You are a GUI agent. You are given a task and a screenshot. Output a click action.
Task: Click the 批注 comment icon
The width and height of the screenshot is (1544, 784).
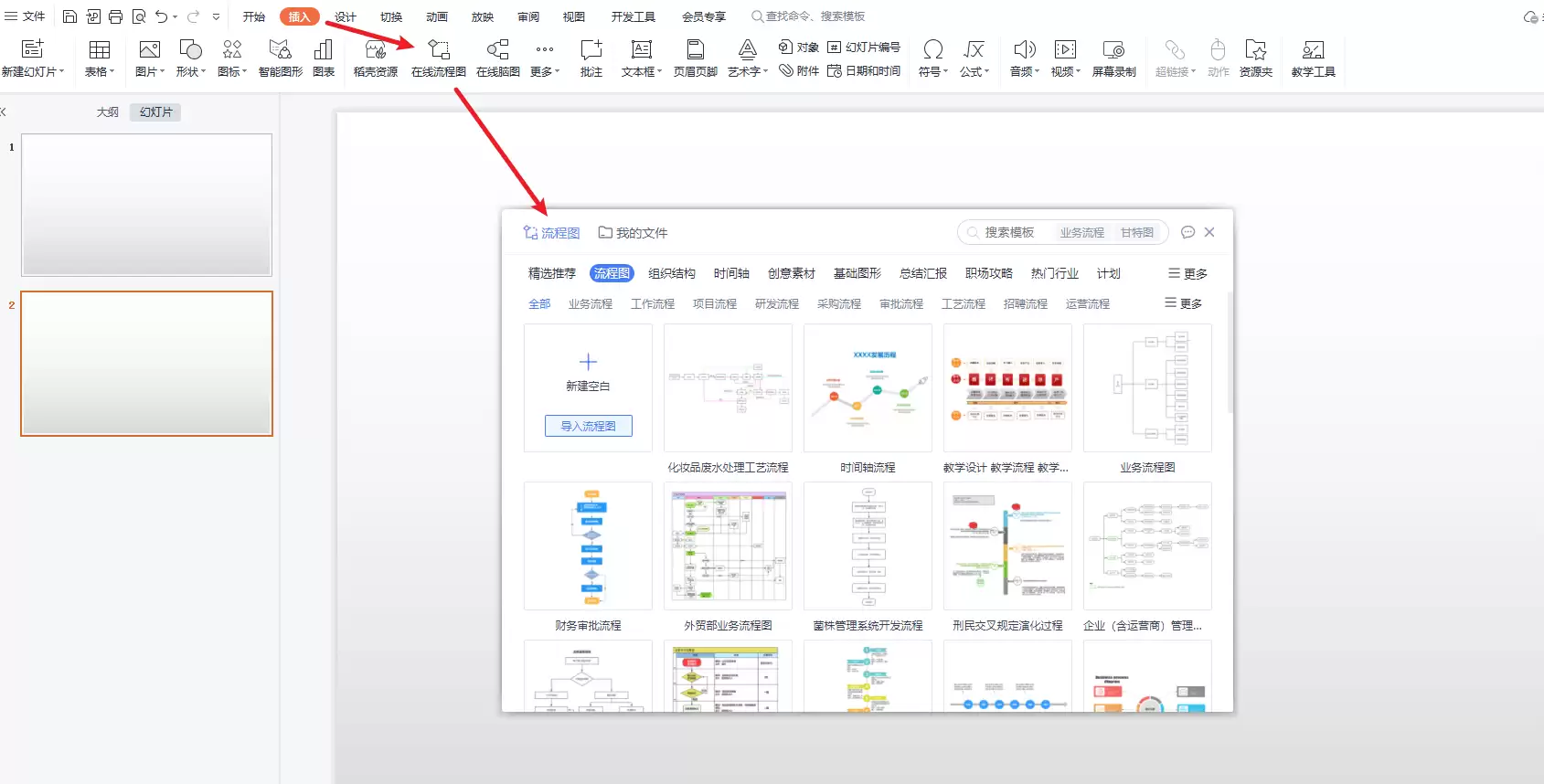(591, 58)
